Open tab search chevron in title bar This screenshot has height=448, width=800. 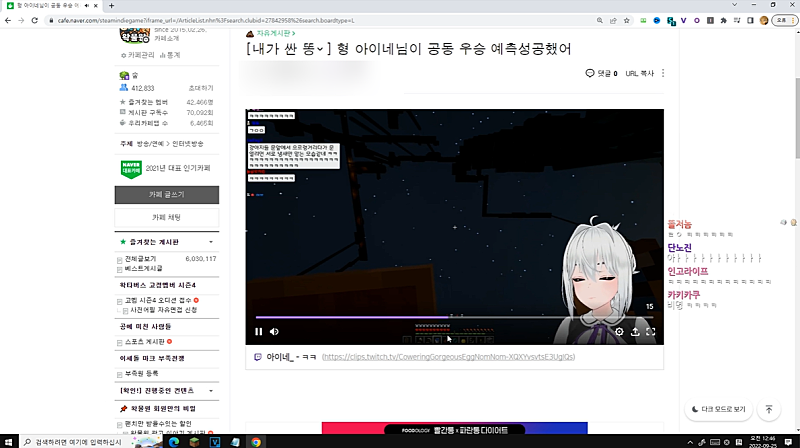734,5
